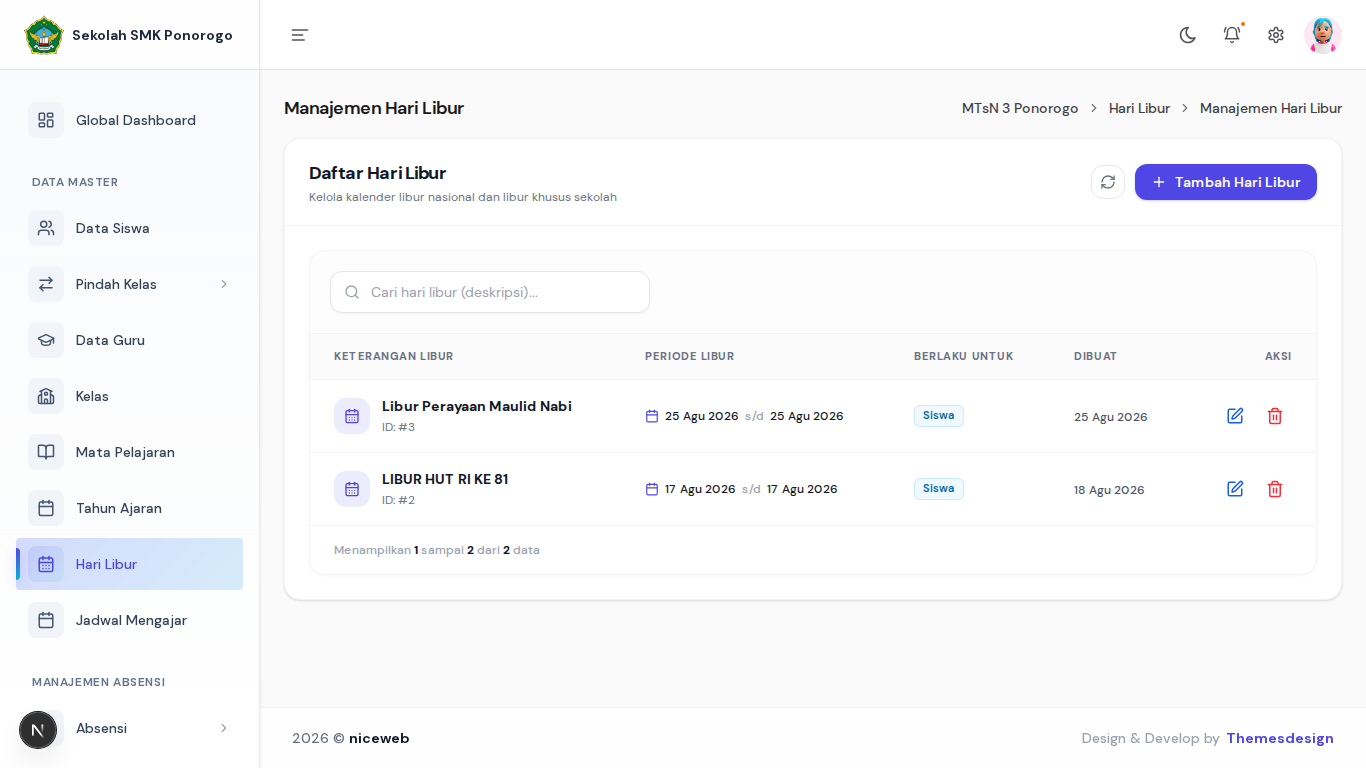Expand the Absensi submenu chevron
The height and width of the screenshot is (768, 1366).
pyautogui.click(x=224, y=728)
